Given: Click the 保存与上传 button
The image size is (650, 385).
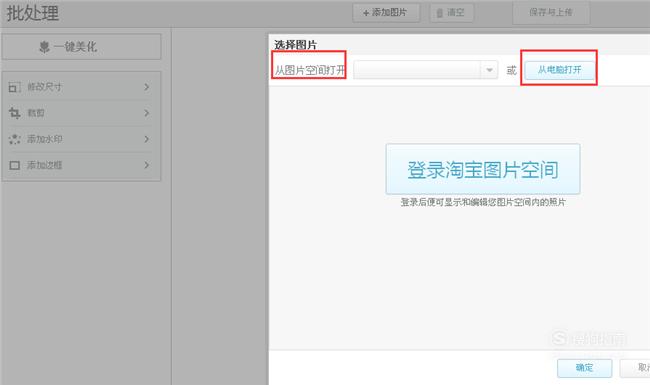Looking at the screenshot, I should point(551,12).
